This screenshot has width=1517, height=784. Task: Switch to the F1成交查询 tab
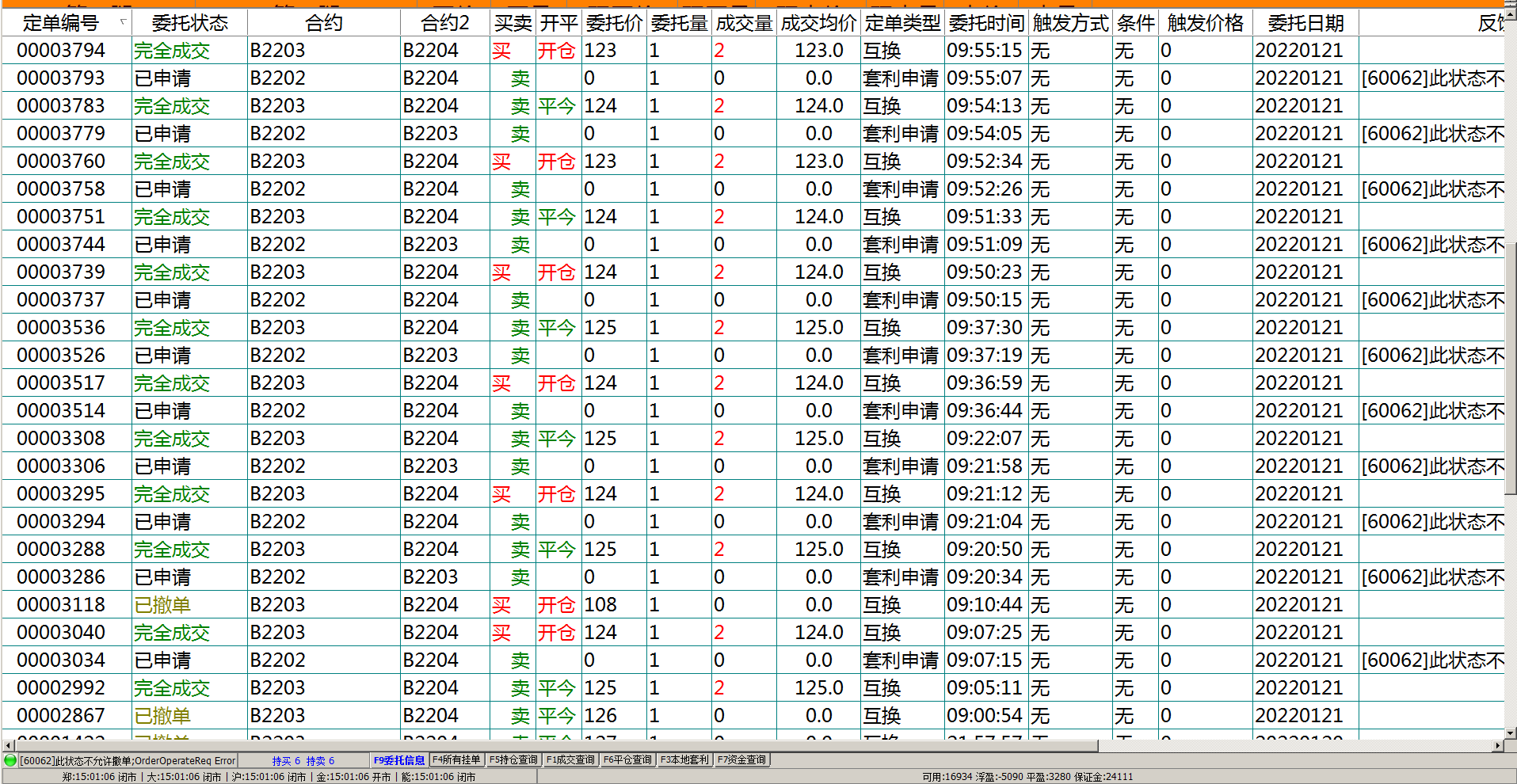pos(570,760)
